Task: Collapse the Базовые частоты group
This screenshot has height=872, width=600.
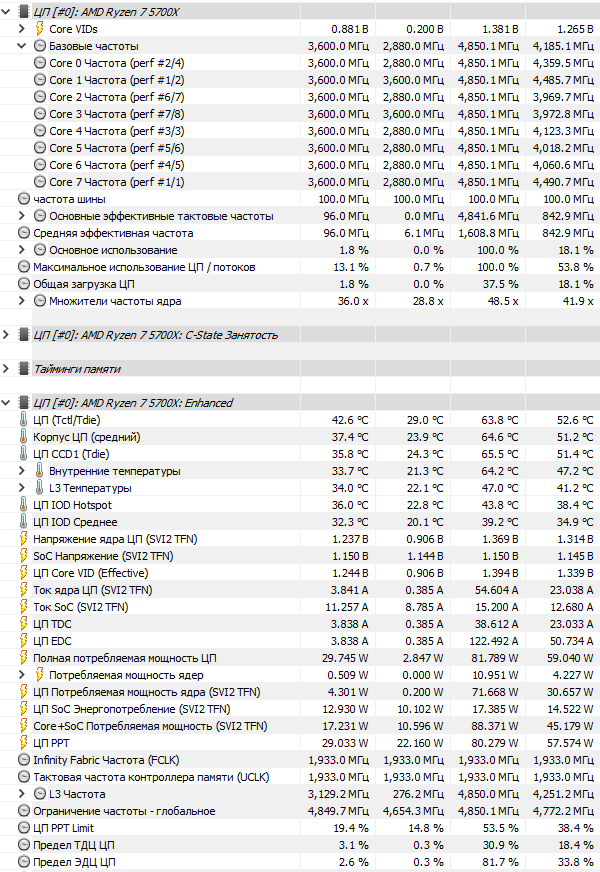Action: coord(22,46)
